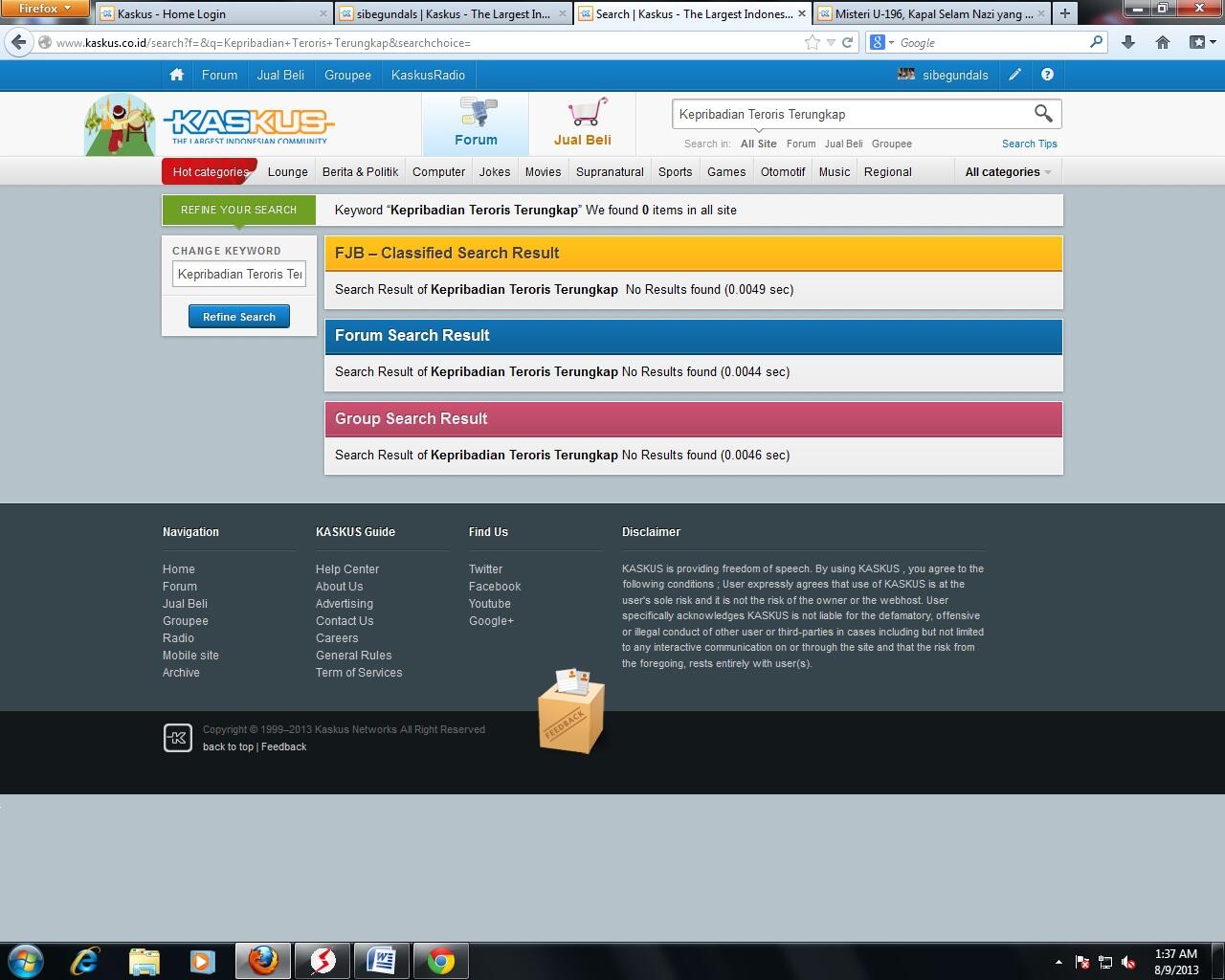
Task: Open the Windows Start menu
Action: [x=26, y=960]
